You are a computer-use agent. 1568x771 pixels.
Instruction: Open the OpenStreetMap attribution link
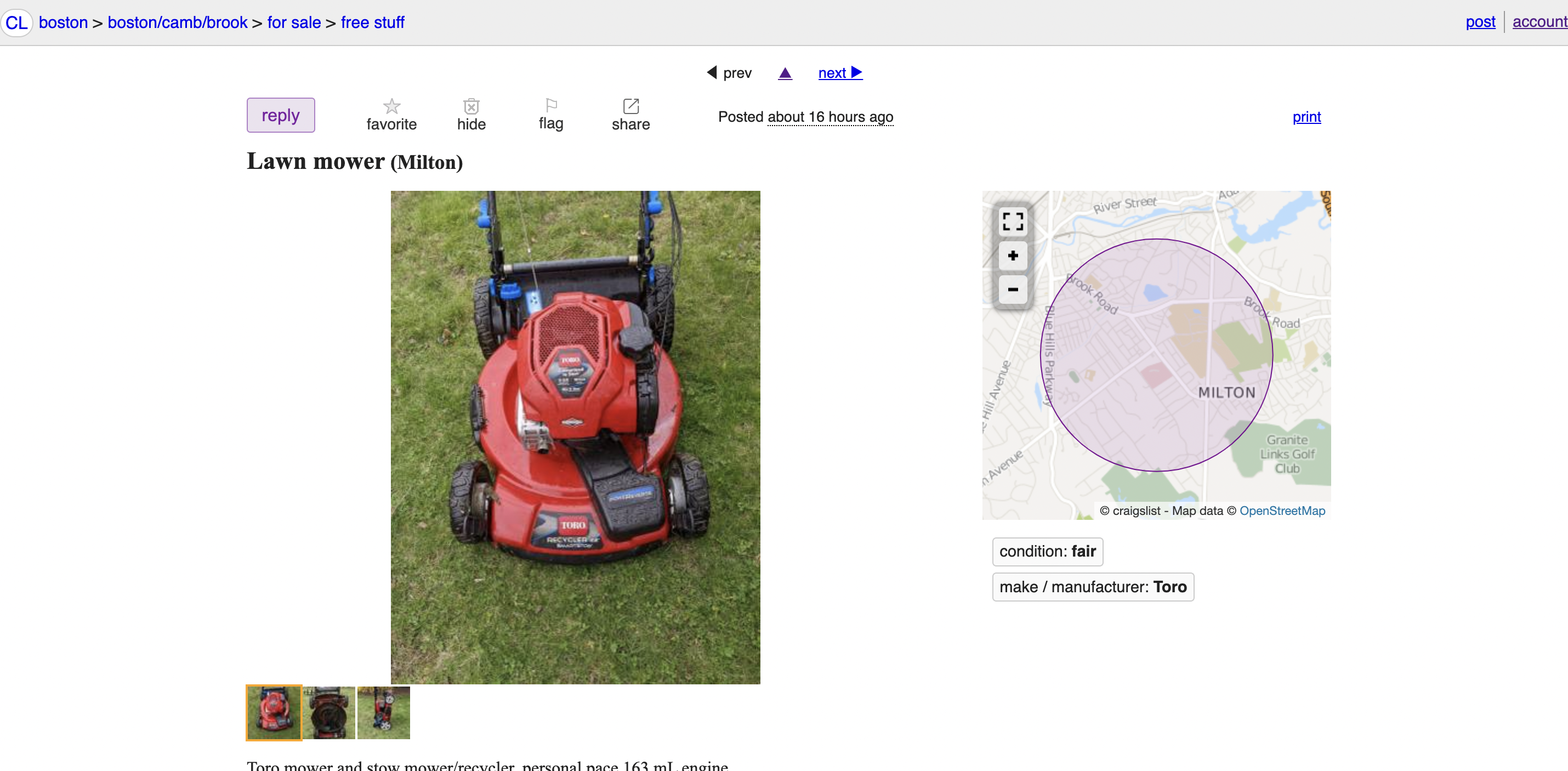pos(1282,511)
